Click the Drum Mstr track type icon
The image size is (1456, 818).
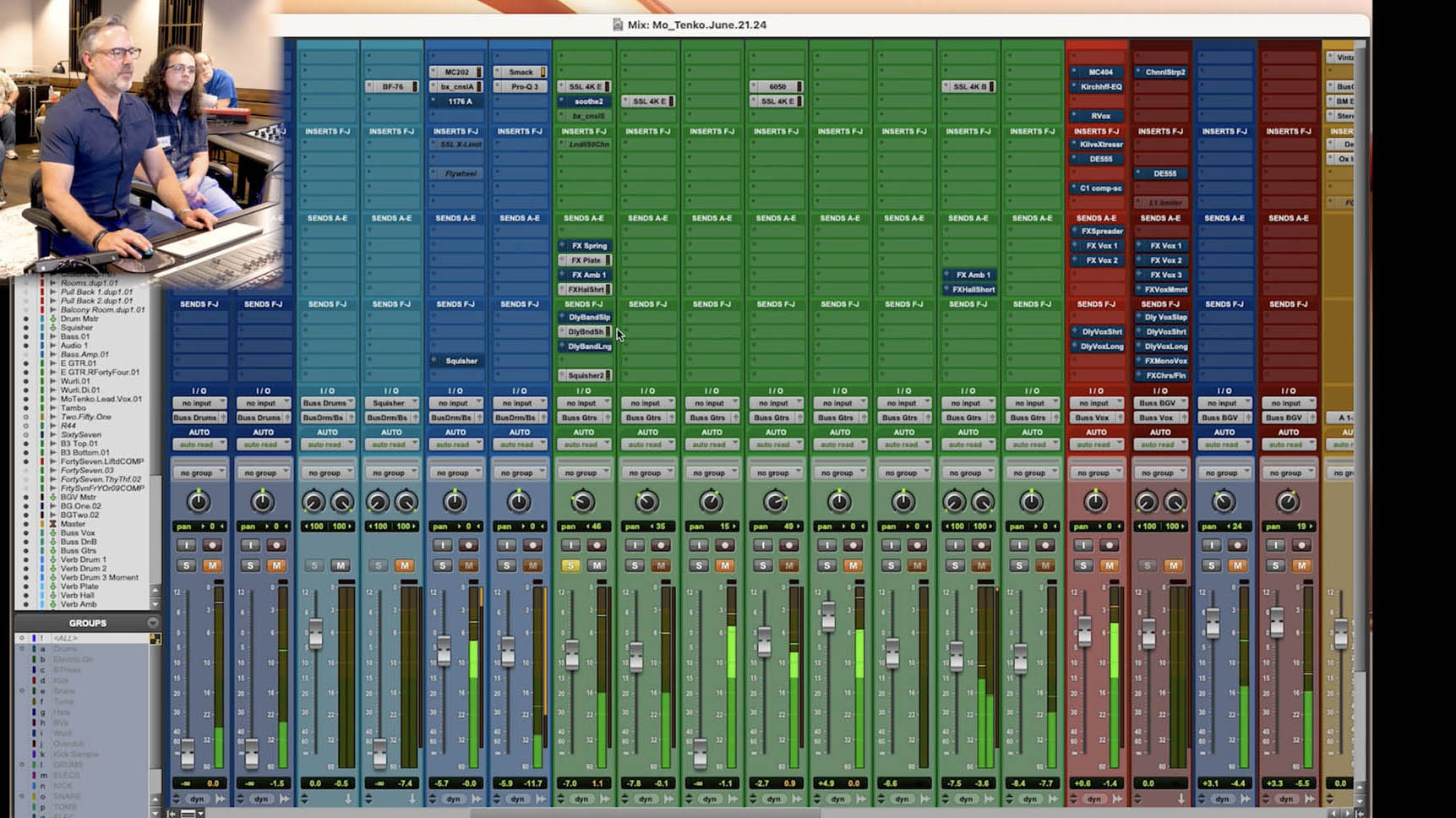click(x=52, y=319)
